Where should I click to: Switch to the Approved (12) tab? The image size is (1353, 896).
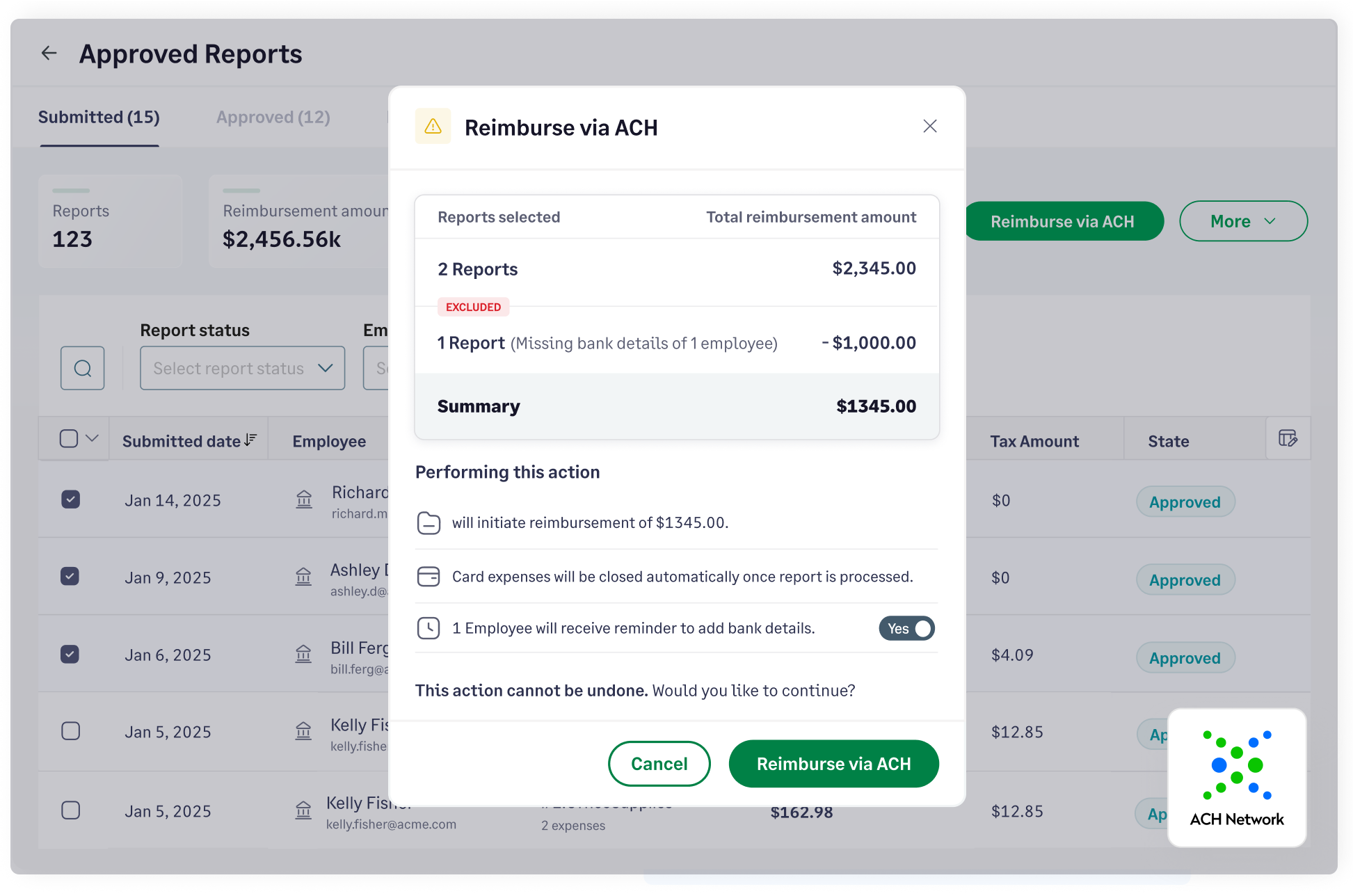(x=272, y=117)
